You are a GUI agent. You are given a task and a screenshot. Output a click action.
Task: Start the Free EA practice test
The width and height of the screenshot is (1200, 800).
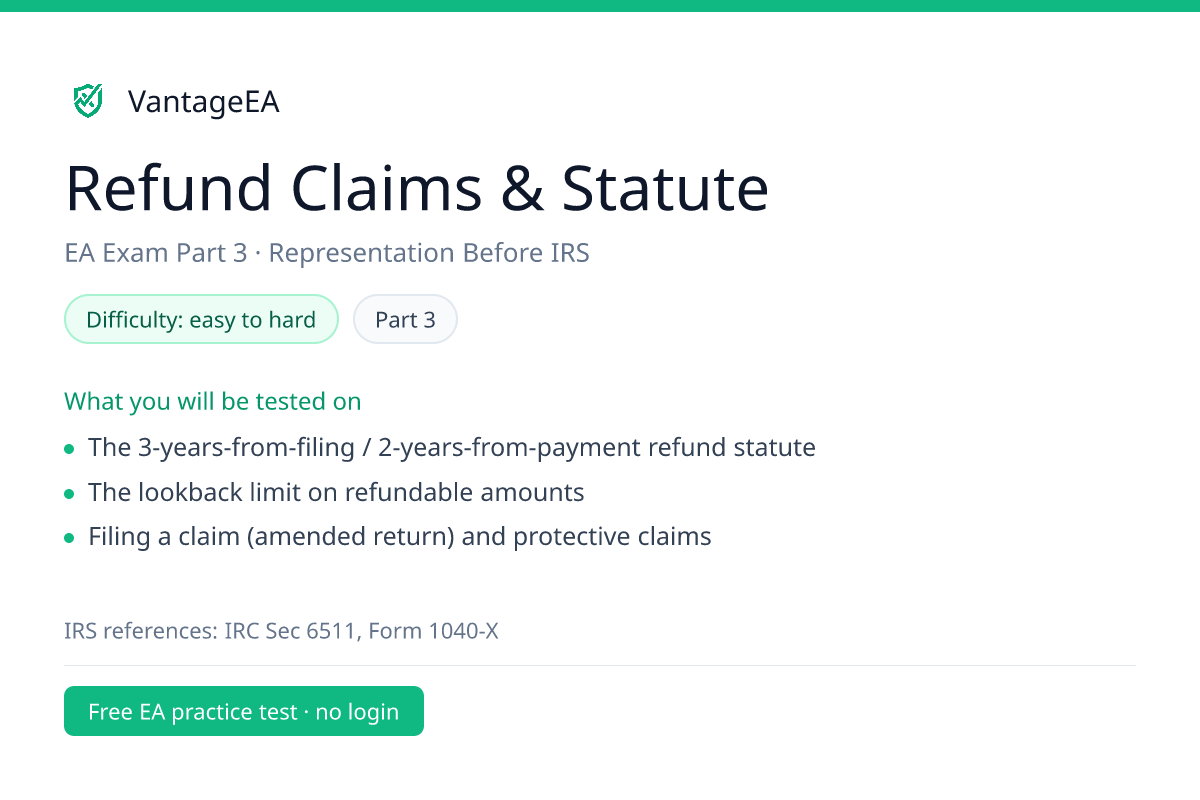click(x=244, y=711)
